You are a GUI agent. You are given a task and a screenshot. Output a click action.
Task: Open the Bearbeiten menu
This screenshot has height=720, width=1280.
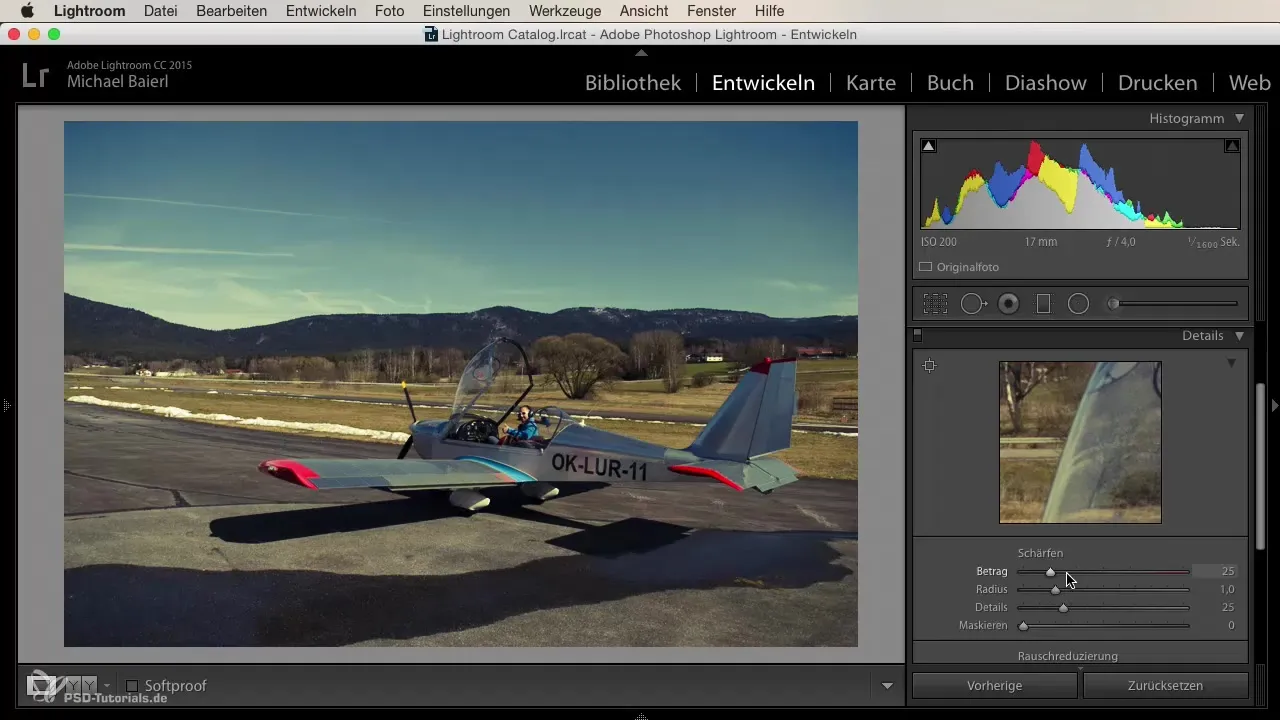coord(232,11)
